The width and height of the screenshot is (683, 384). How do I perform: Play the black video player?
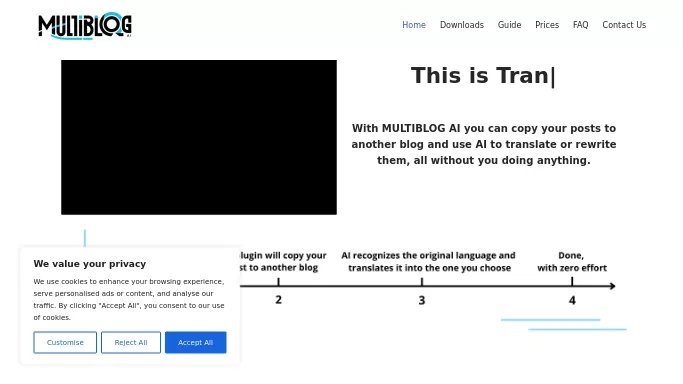(199, 137)
